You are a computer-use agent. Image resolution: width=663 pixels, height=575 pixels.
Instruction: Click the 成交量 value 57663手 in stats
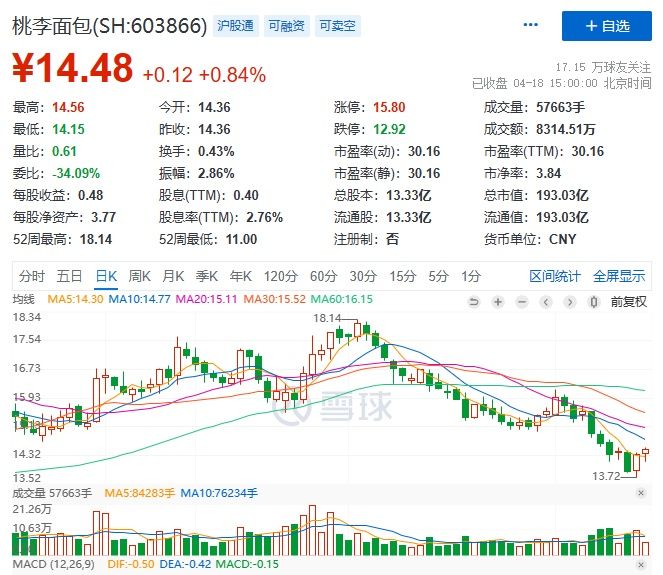pyautogui.click(x=561, y=107)
